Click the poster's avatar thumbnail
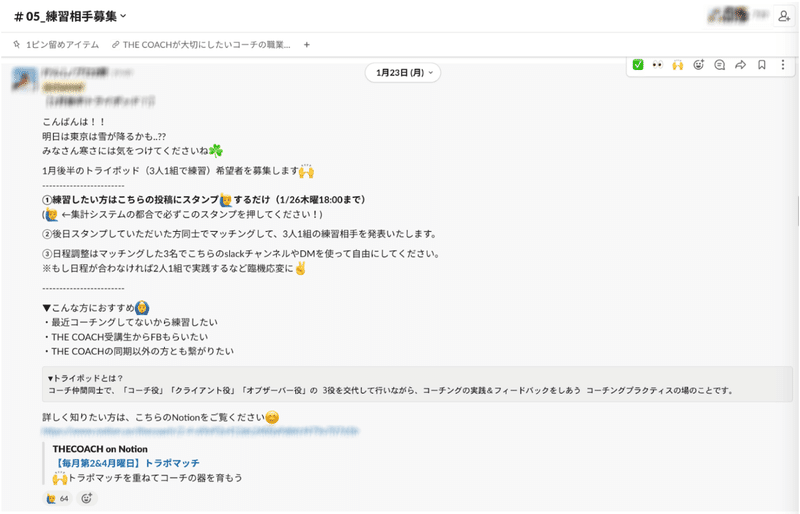This screenshot has width=800, height=514. [24, 80]
